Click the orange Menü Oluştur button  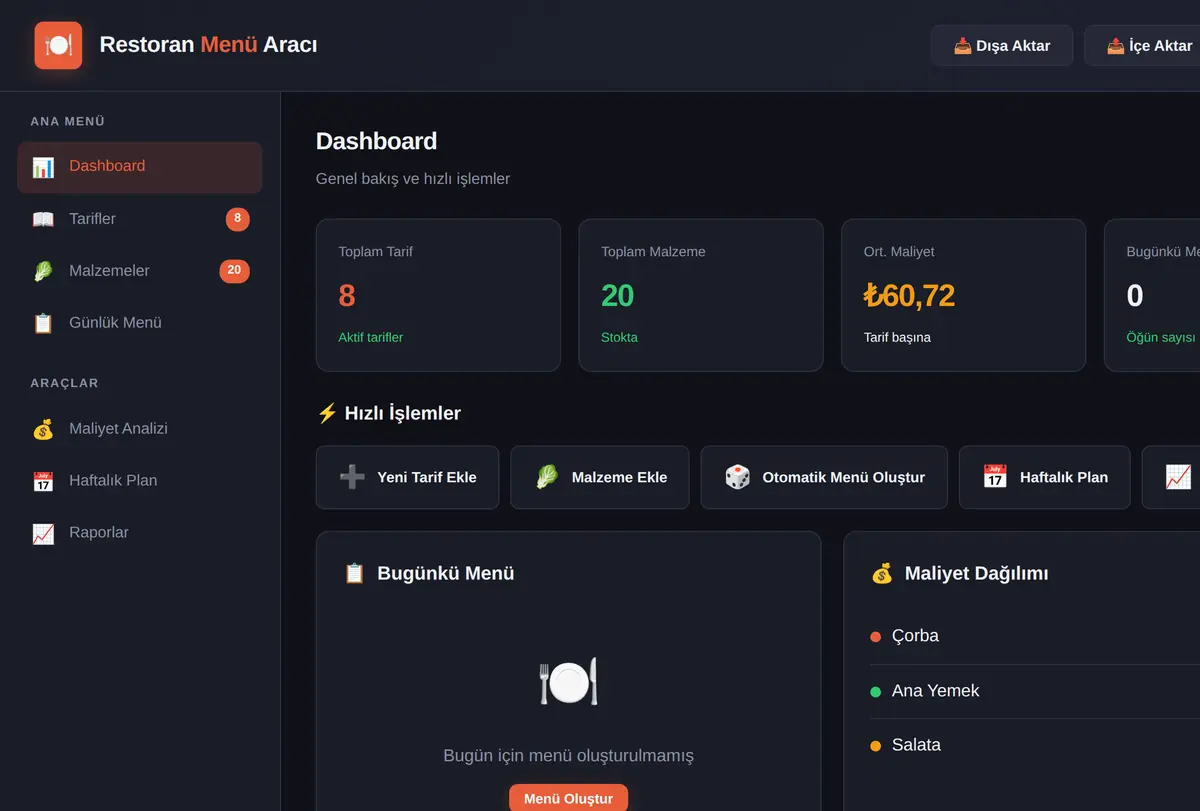pyautogui.click(x=568, y=798)
